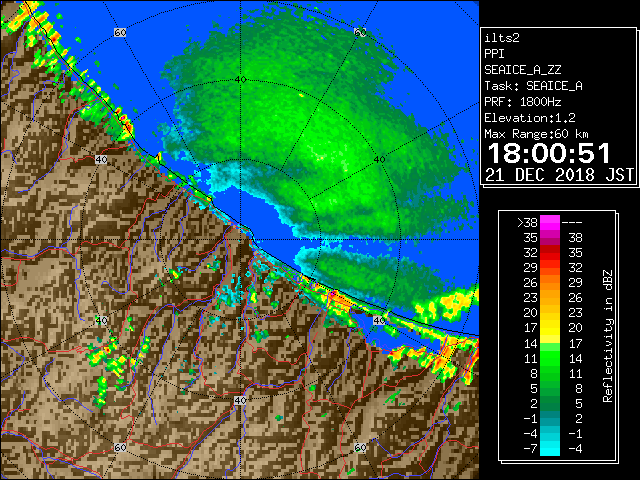Screen dimensions: 640x480
Task: Select the '-7' legend value
Action: click(x=531, y=449)
